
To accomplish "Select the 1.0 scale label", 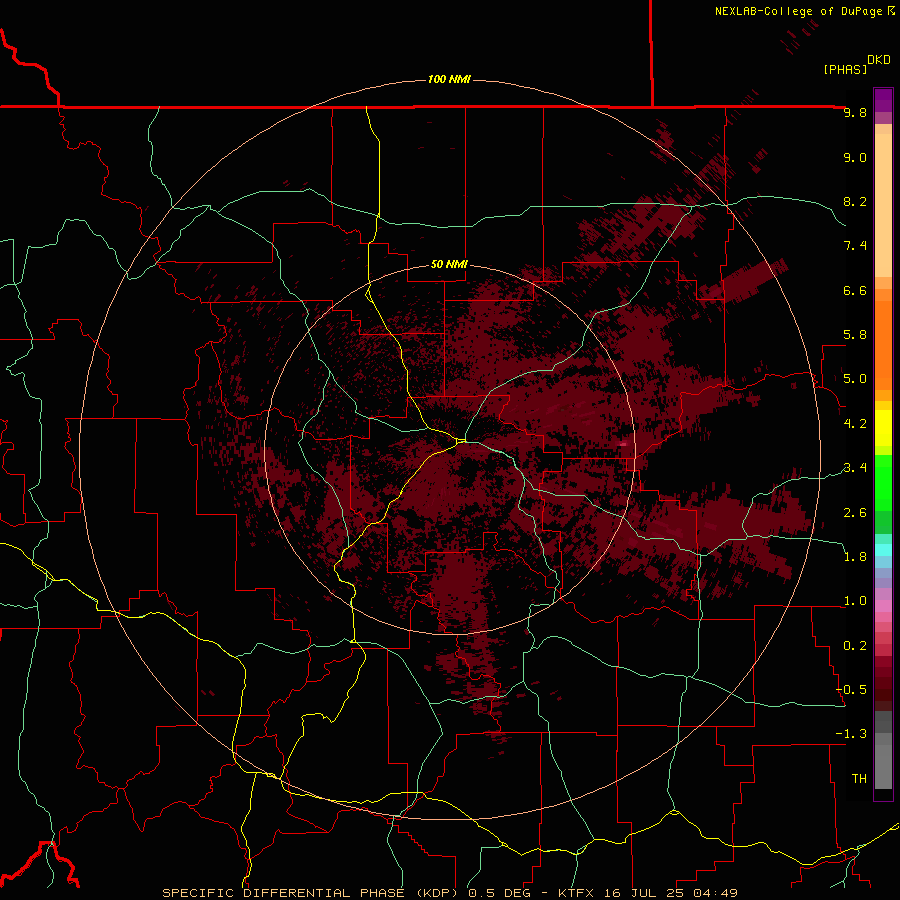I will pos(855,601).
